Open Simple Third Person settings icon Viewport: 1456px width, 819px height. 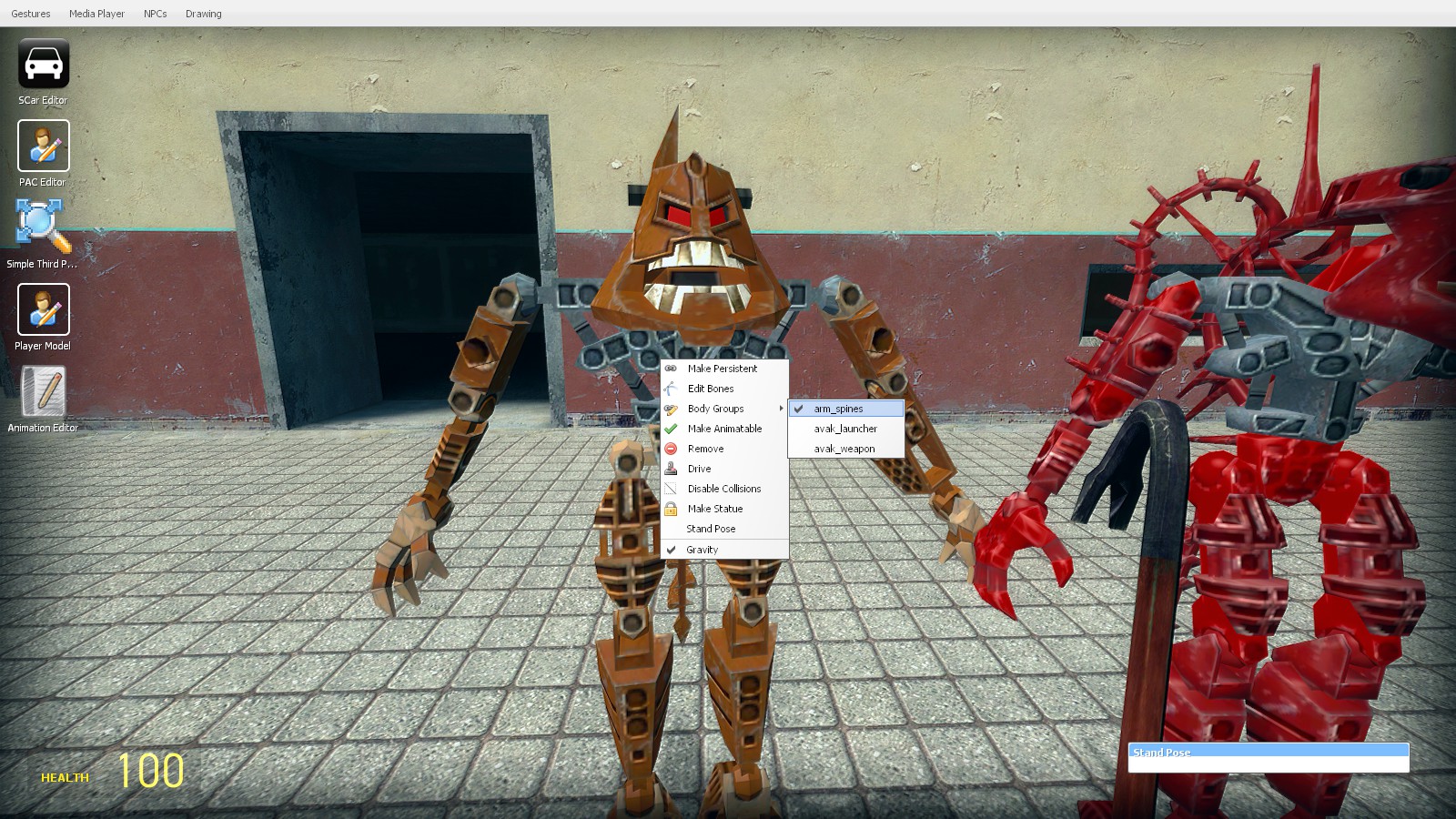pos(43,227)
